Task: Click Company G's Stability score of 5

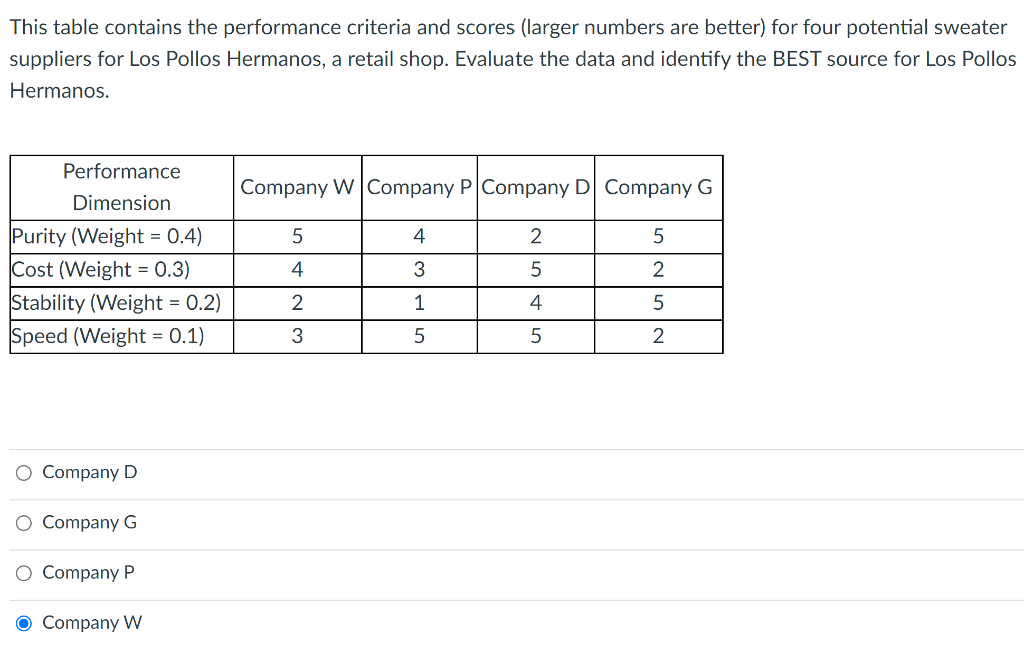Action: (x=658, y=303)
